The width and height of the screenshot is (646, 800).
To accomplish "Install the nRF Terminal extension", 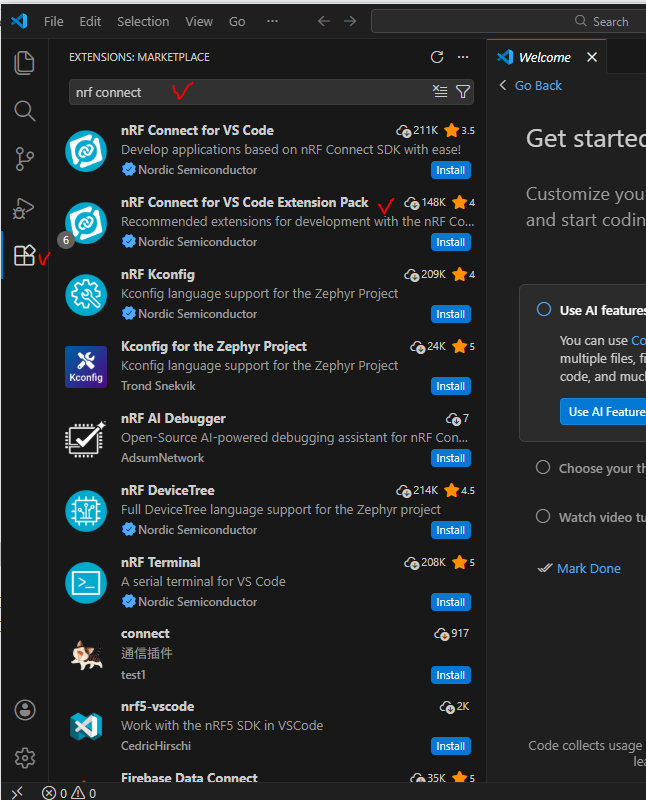I will pyautogui.click(x=451, y=602).
